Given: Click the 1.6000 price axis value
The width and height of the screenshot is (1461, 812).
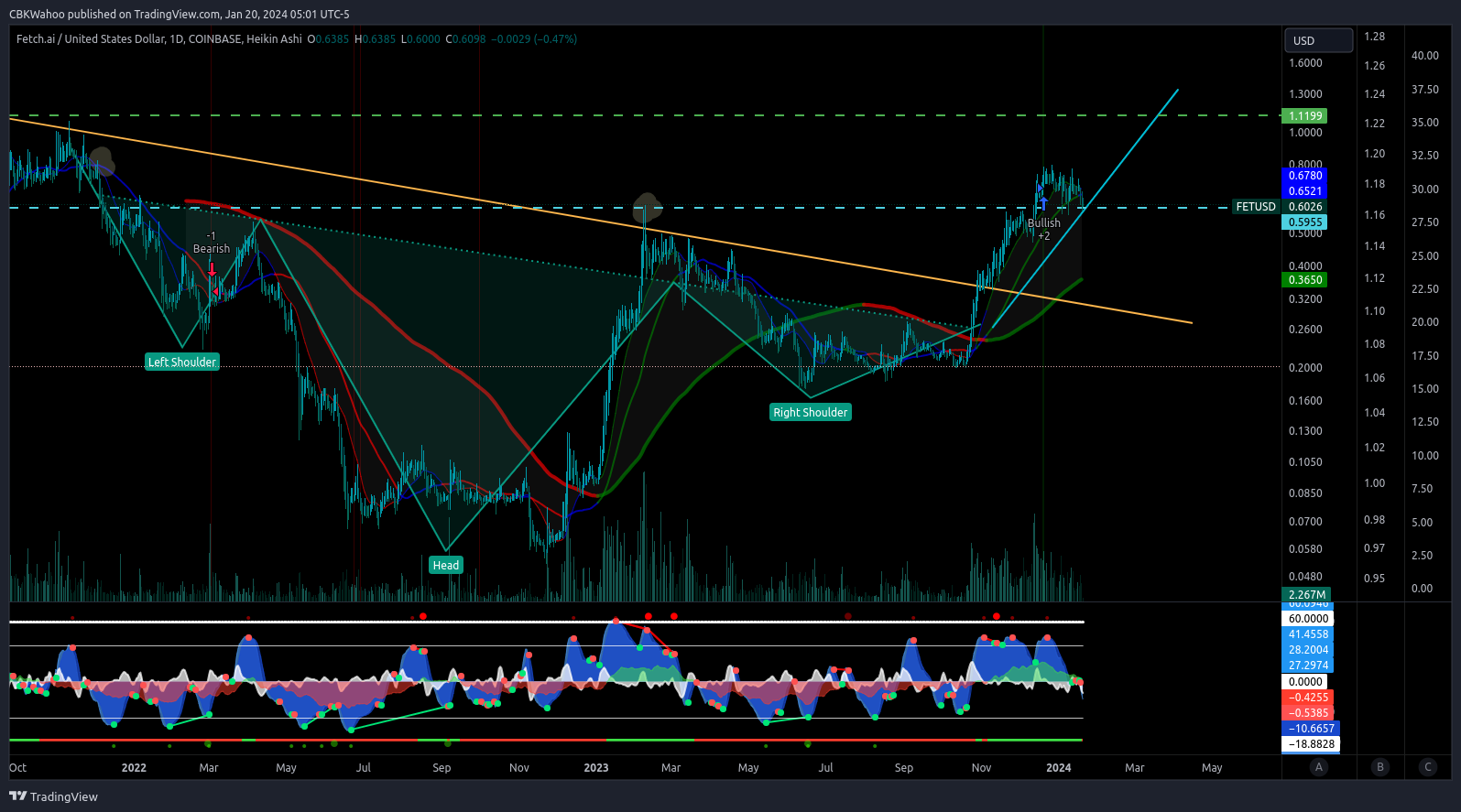Looking at the screenshot, I should pyautogui.click(x=1305, y=63).
